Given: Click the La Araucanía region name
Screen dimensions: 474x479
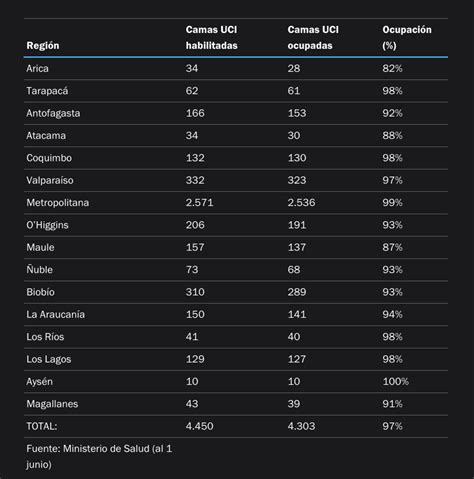Looking at the screenshot, I should 55,314.
